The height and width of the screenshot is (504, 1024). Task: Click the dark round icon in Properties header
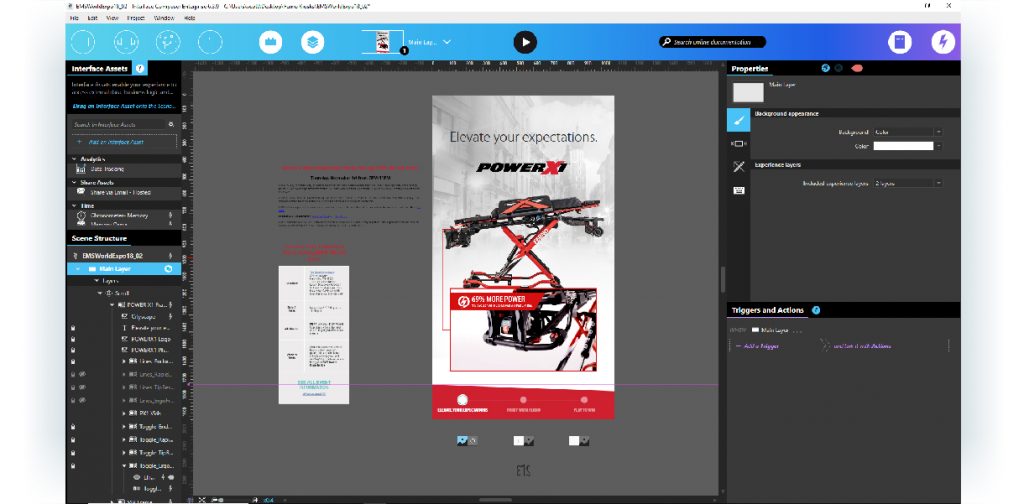tap(839, 68)
